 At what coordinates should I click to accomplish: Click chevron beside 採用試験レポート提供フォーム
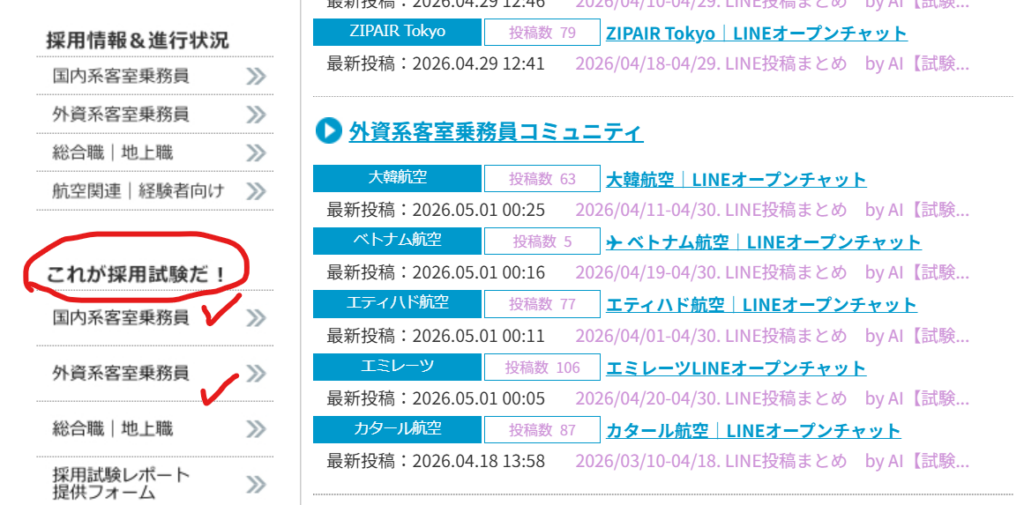click(256, 484)
